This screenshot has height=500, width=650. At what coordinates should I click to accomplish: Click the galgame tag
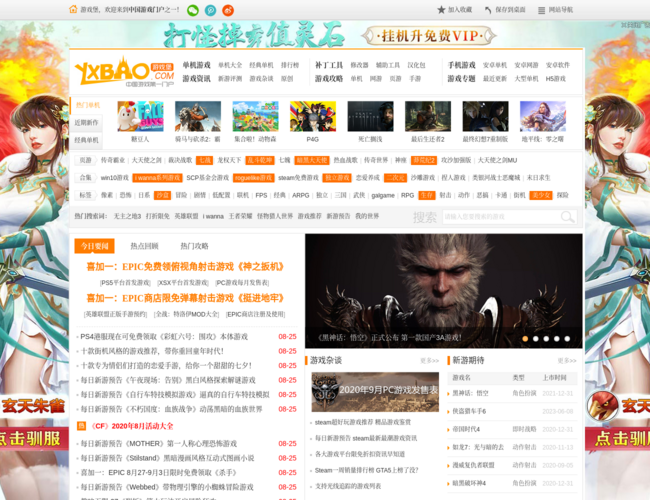pyautogui.click(x=383, y=195)
